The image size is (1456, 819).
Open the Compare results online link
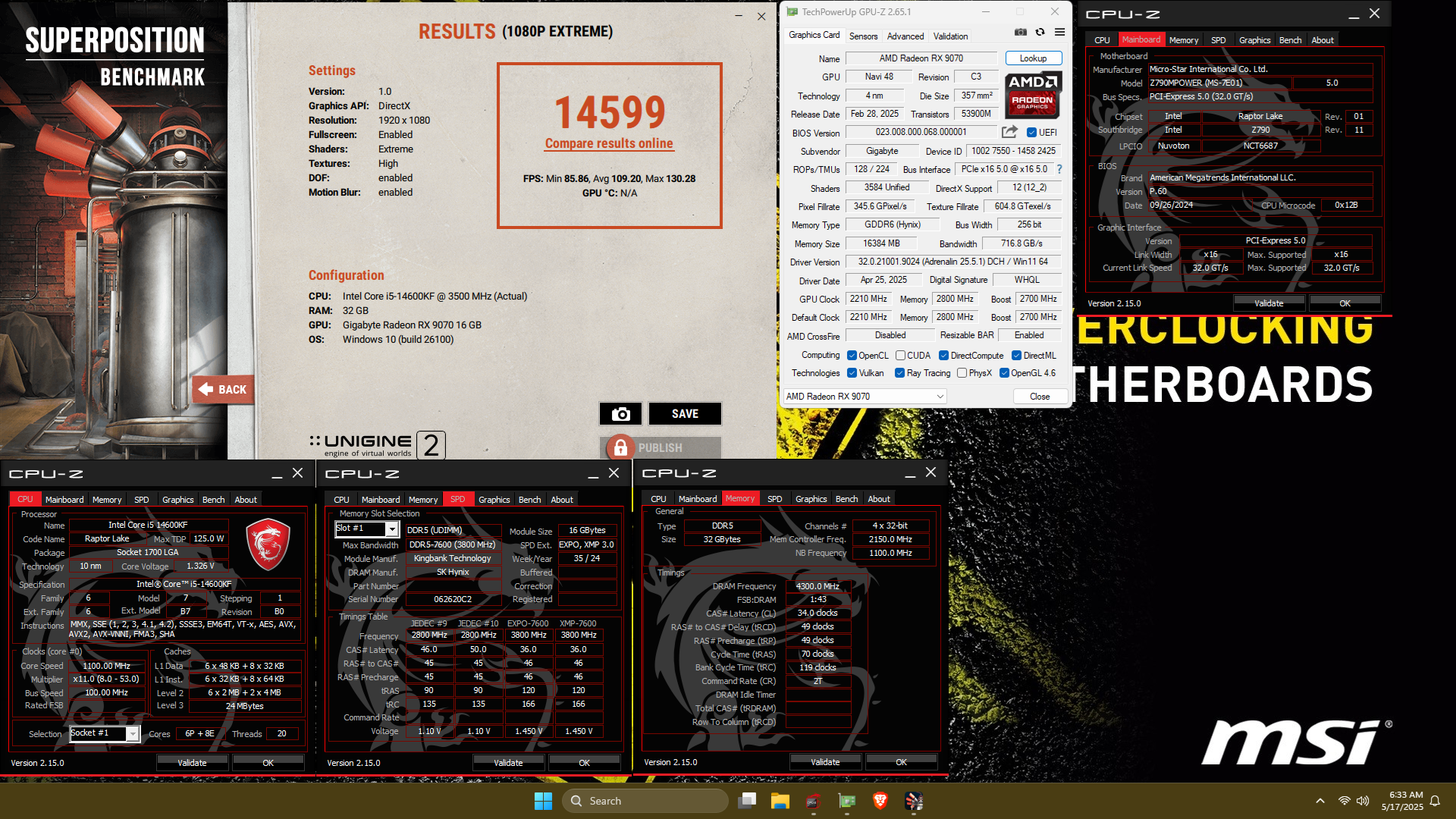pos(609,143)
